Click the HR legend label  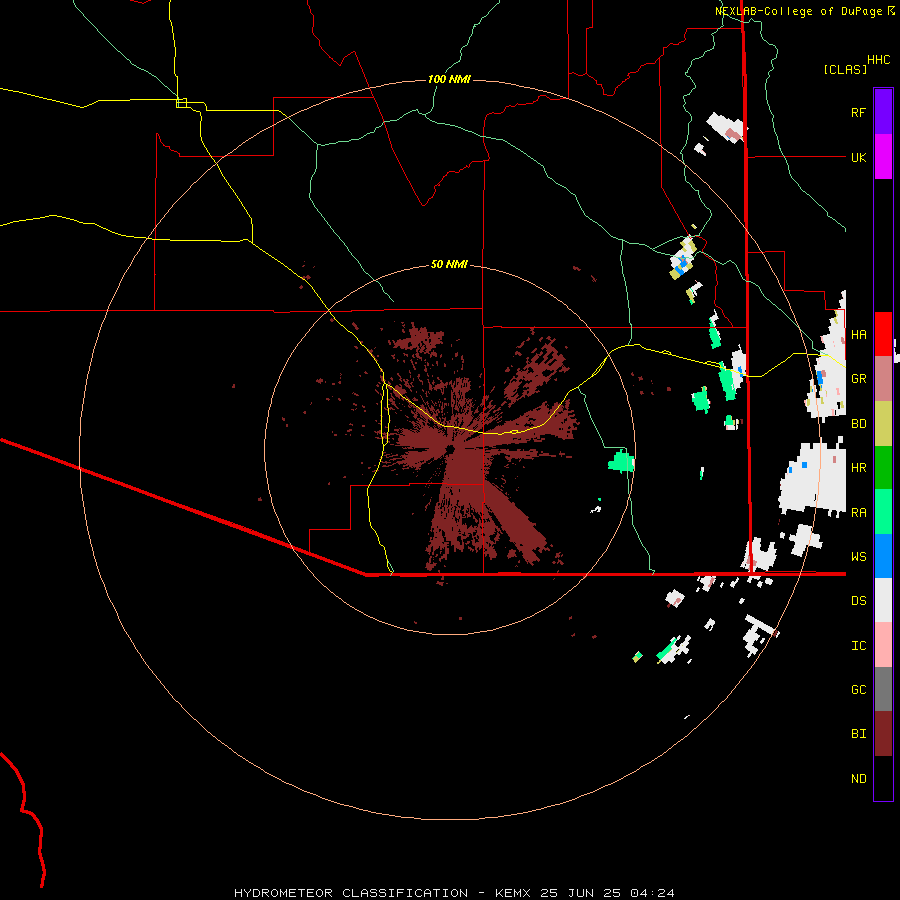[x=858, y=468]
